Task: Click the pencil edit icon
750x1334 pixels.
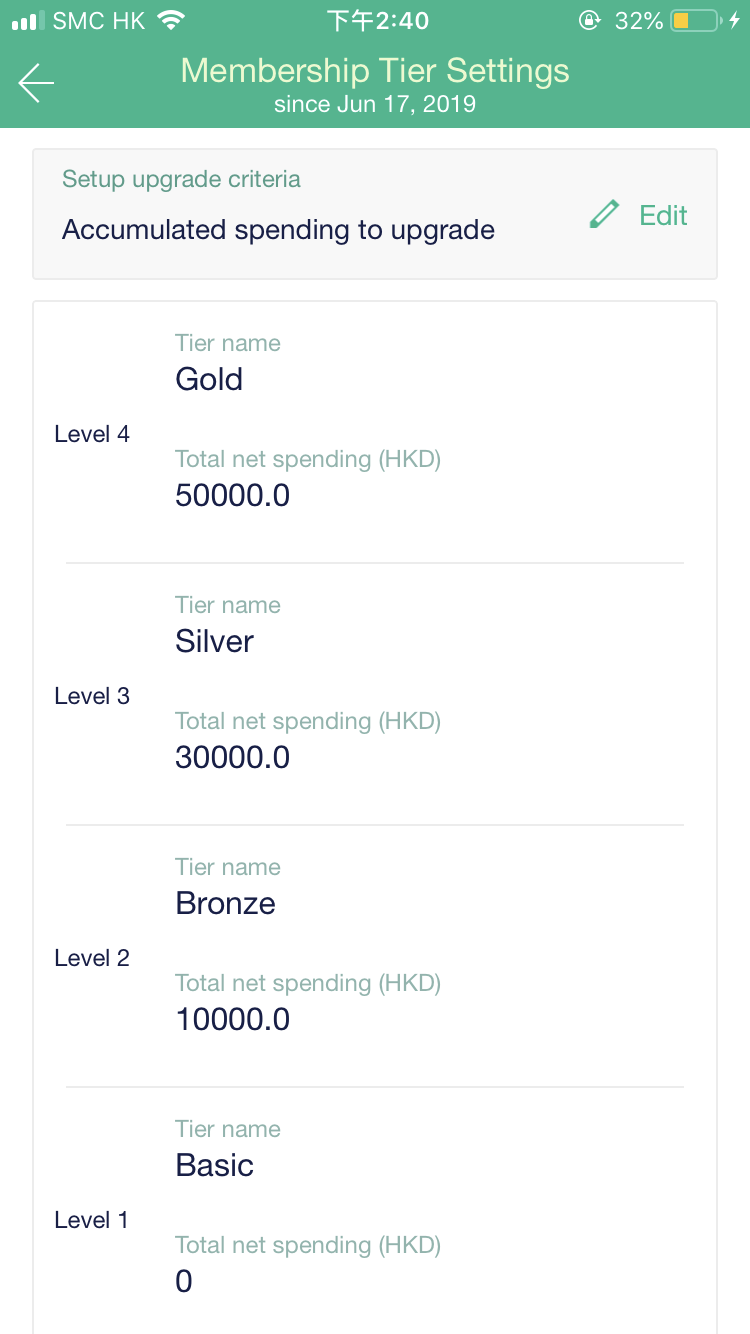Action: [604, 215]
